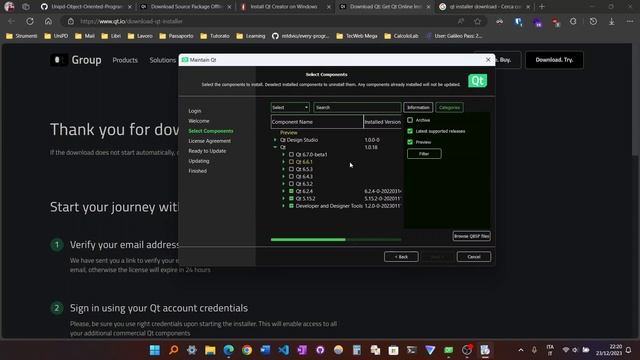Click the Qt Group logo on webpage
Screen dimensions: 640x360
coord(76,60)
